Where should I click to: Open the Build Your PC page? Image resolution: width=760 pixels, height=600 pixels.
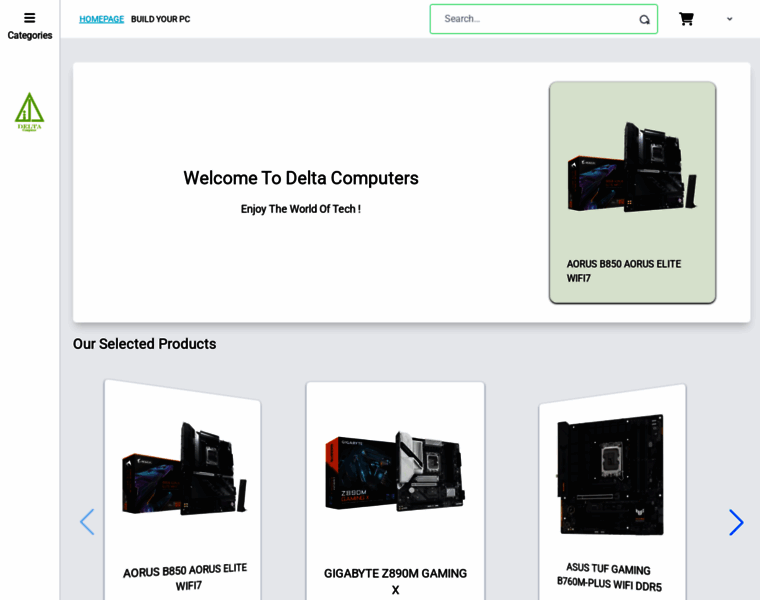pos(160,19)
